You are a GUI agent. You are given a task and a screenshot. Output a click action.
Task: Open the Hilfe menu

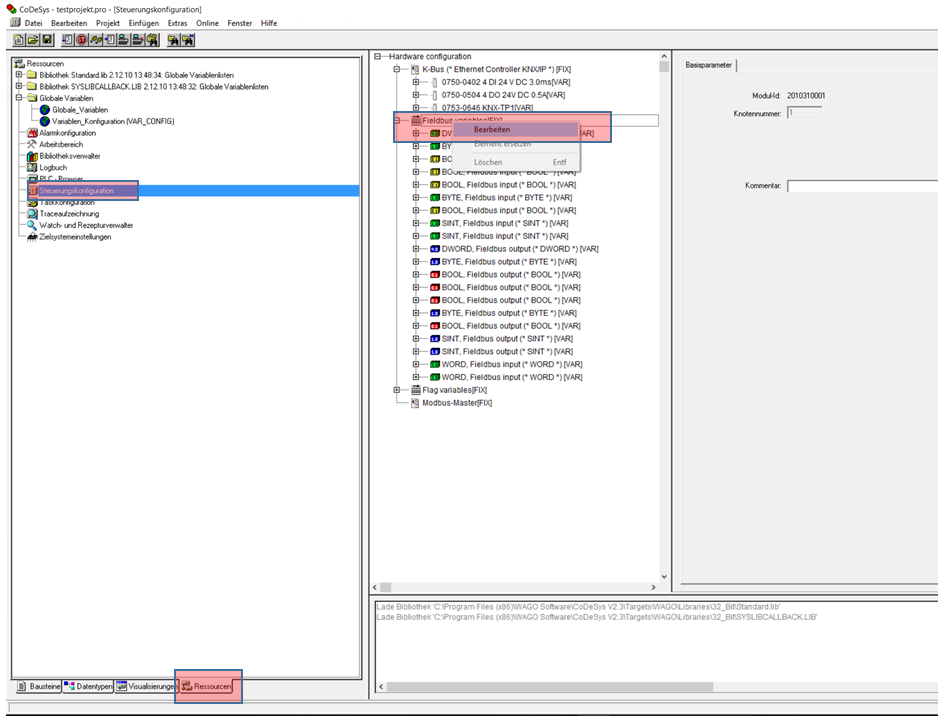point(269,23)
